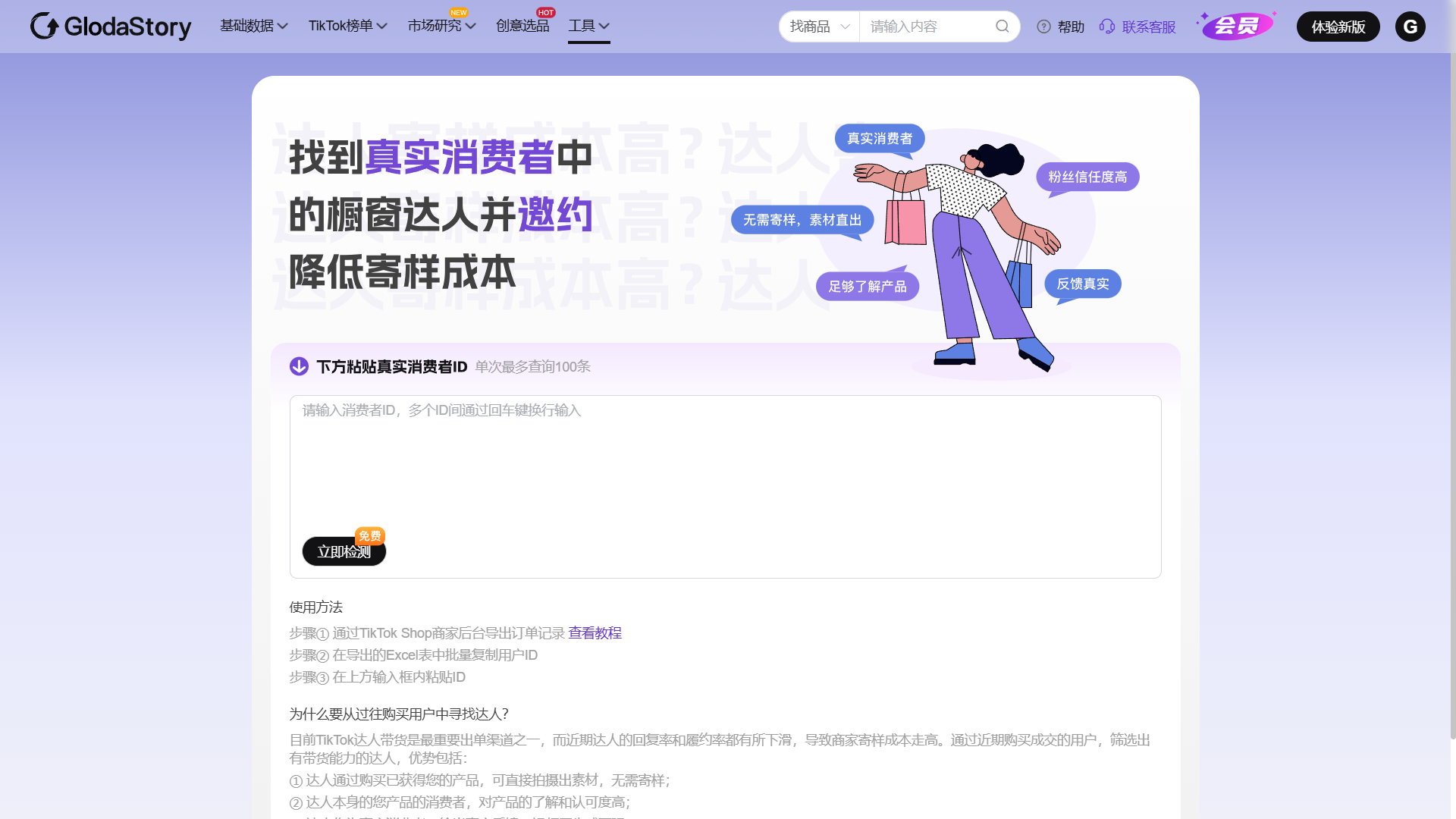The height and width of the screenshot is (819, 1456).
Task: Open the 会员 membership badge
Action: (1236, 24)
